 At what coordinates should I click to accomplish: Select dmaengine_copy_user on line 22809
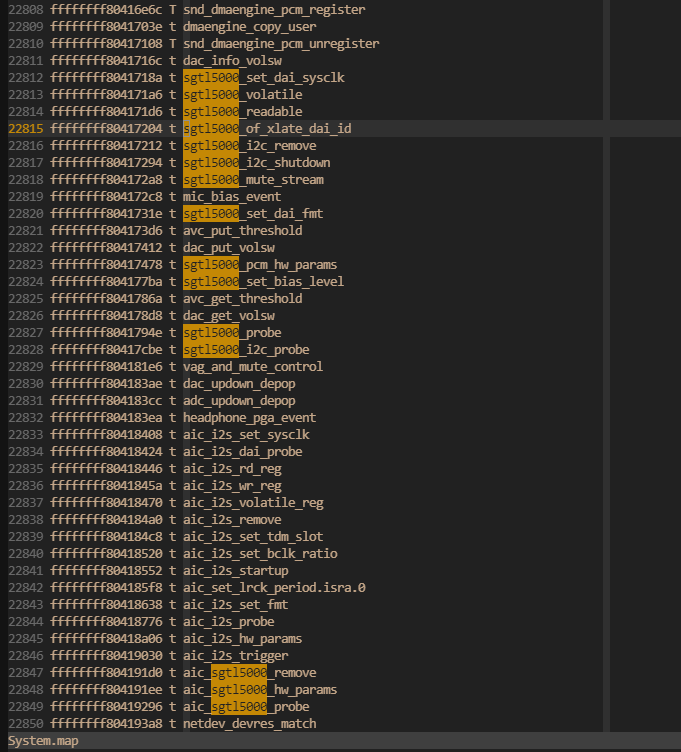[x=249, y=27]
